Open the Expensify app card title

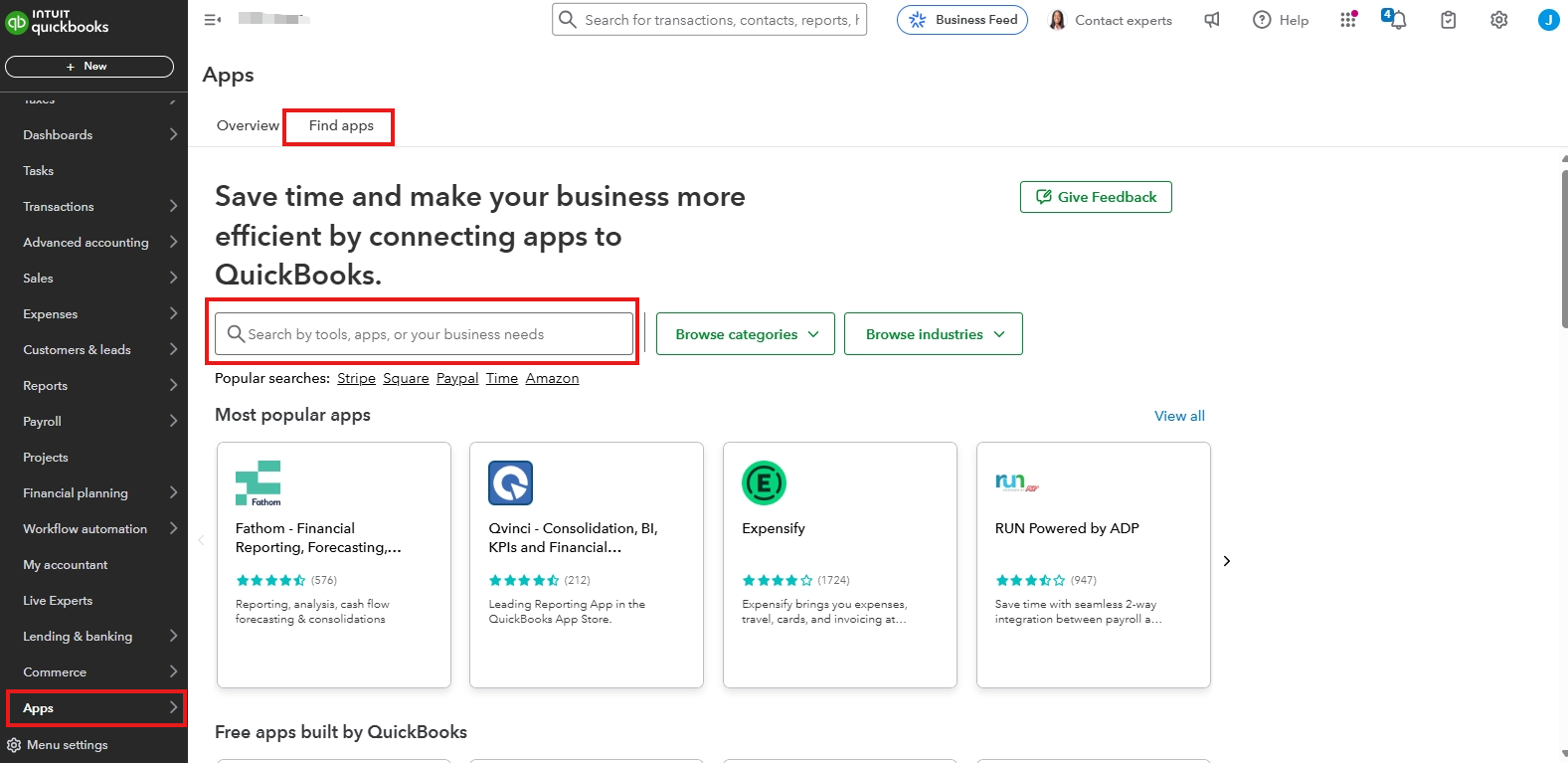[x=774, y=528]
